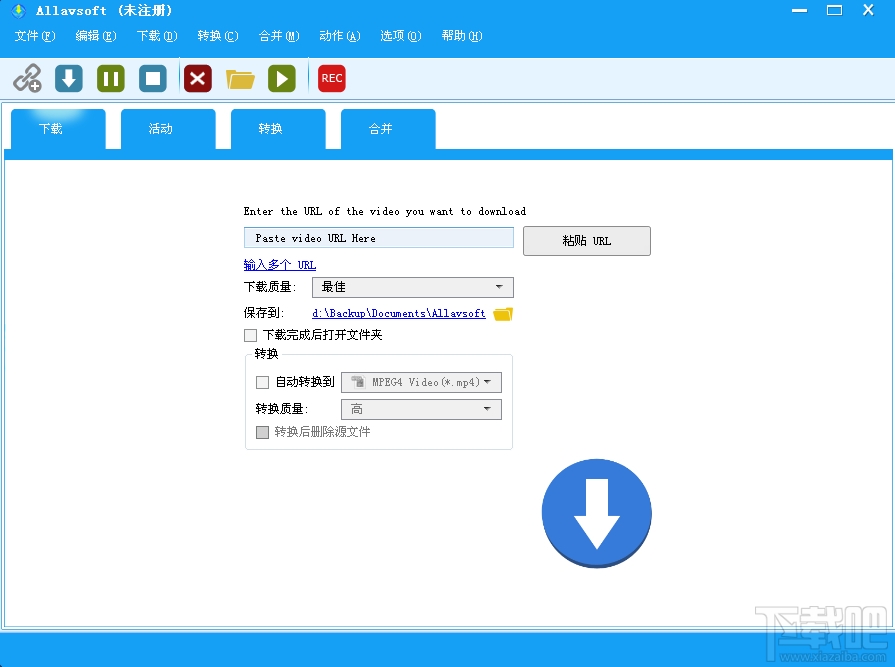
Task: Open the 选项 menu
Action: point(399,35)
